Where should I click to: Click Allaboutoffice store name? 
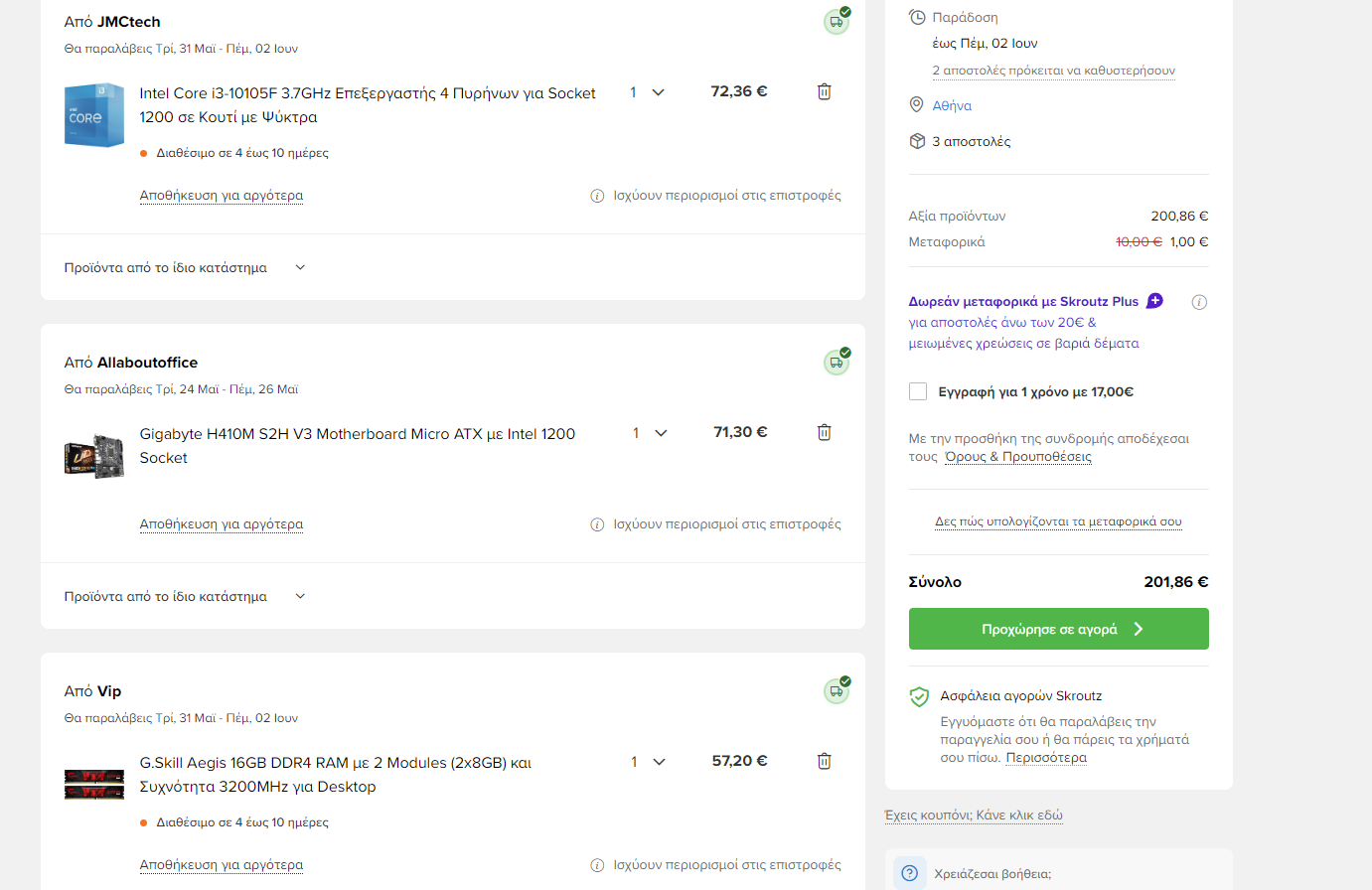pos(147,363)
